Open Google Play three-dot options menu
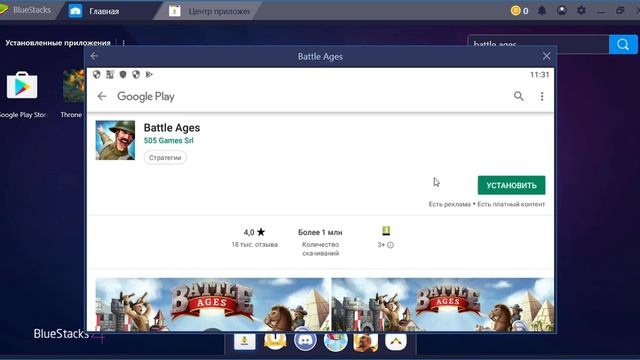This screenshot has height=360, width=640. (542, 96)
